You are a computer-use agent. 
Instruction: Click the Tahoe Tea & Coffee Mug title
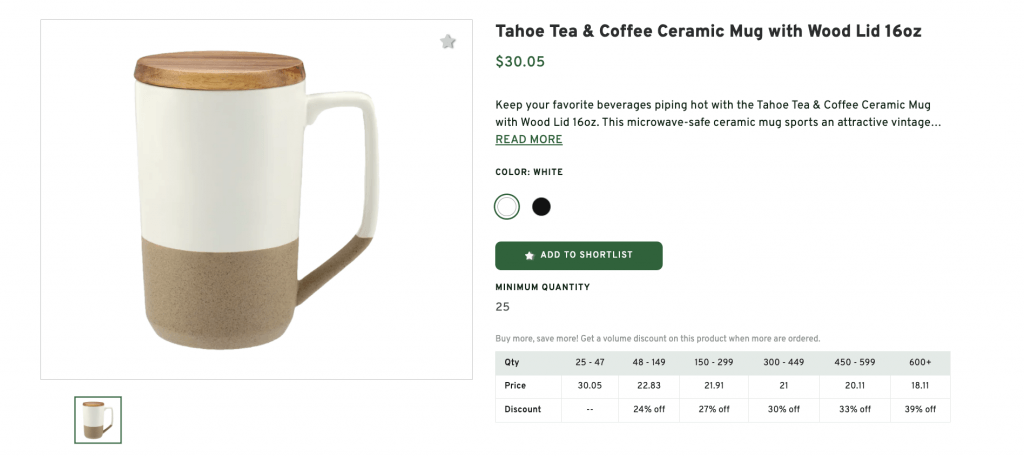[x=708, y=32]
